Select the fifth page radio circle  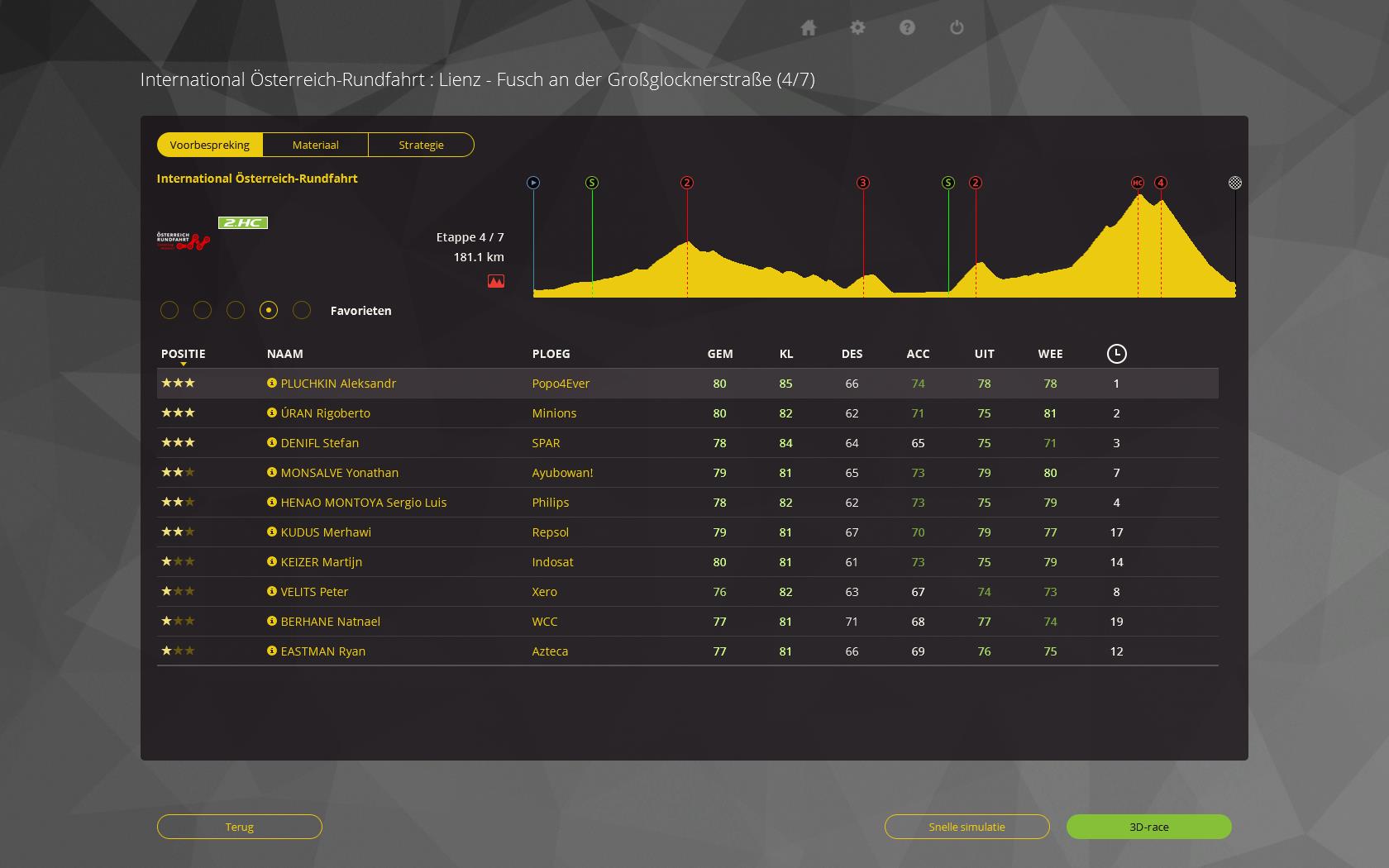[302, 310]
